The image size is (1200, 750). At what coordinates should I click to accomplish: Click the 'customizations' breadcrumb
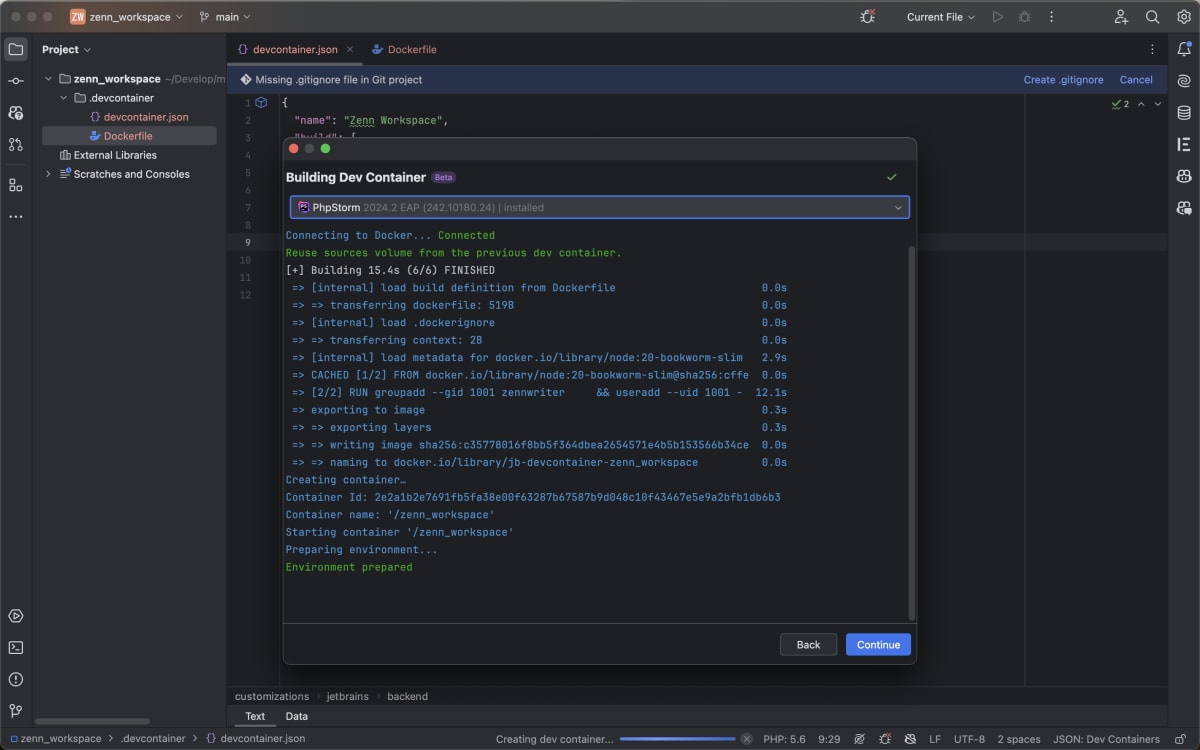272,696
